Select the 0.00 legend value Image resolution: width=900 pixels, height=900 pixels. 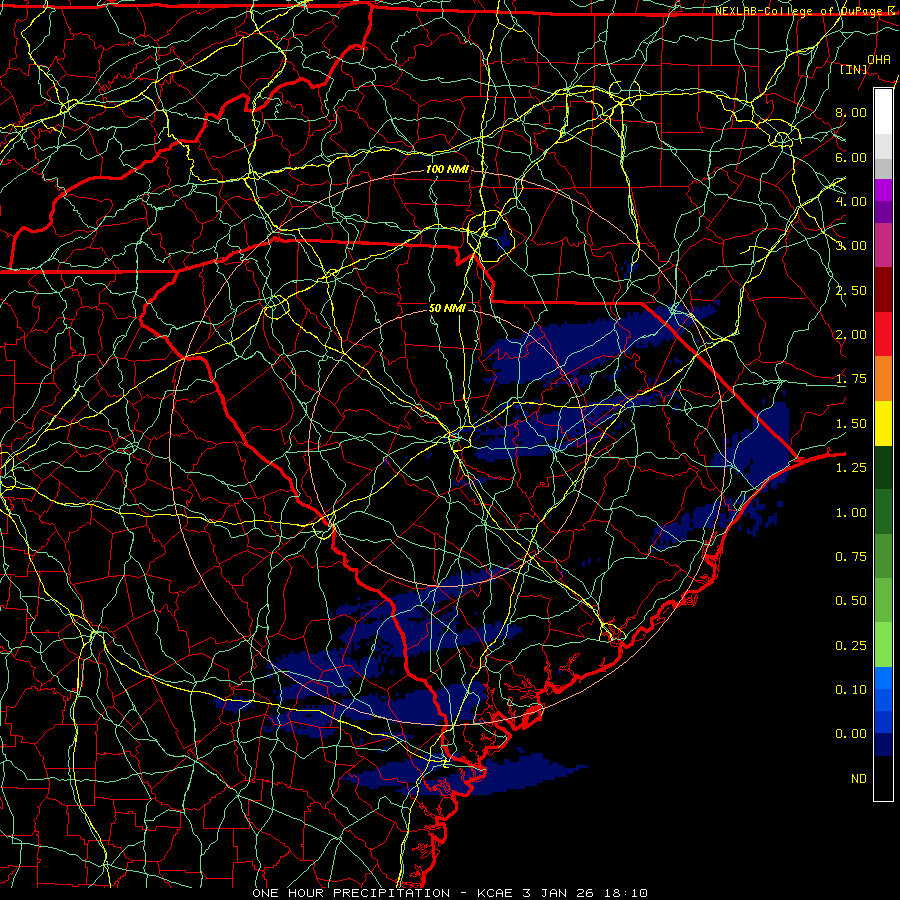(851, 734)
